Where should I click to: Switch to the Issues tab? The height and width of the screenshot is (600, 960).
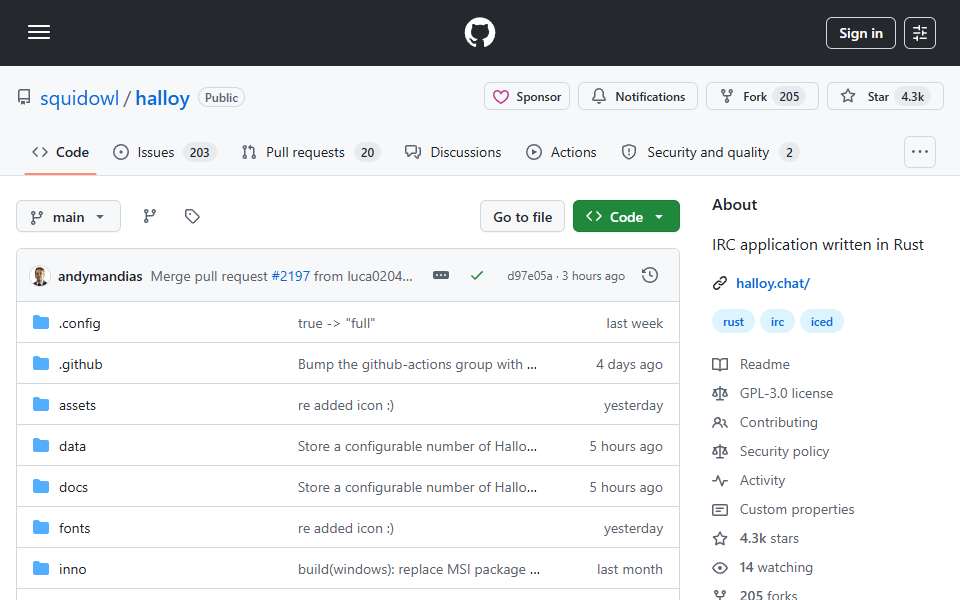tap(164, 152)
